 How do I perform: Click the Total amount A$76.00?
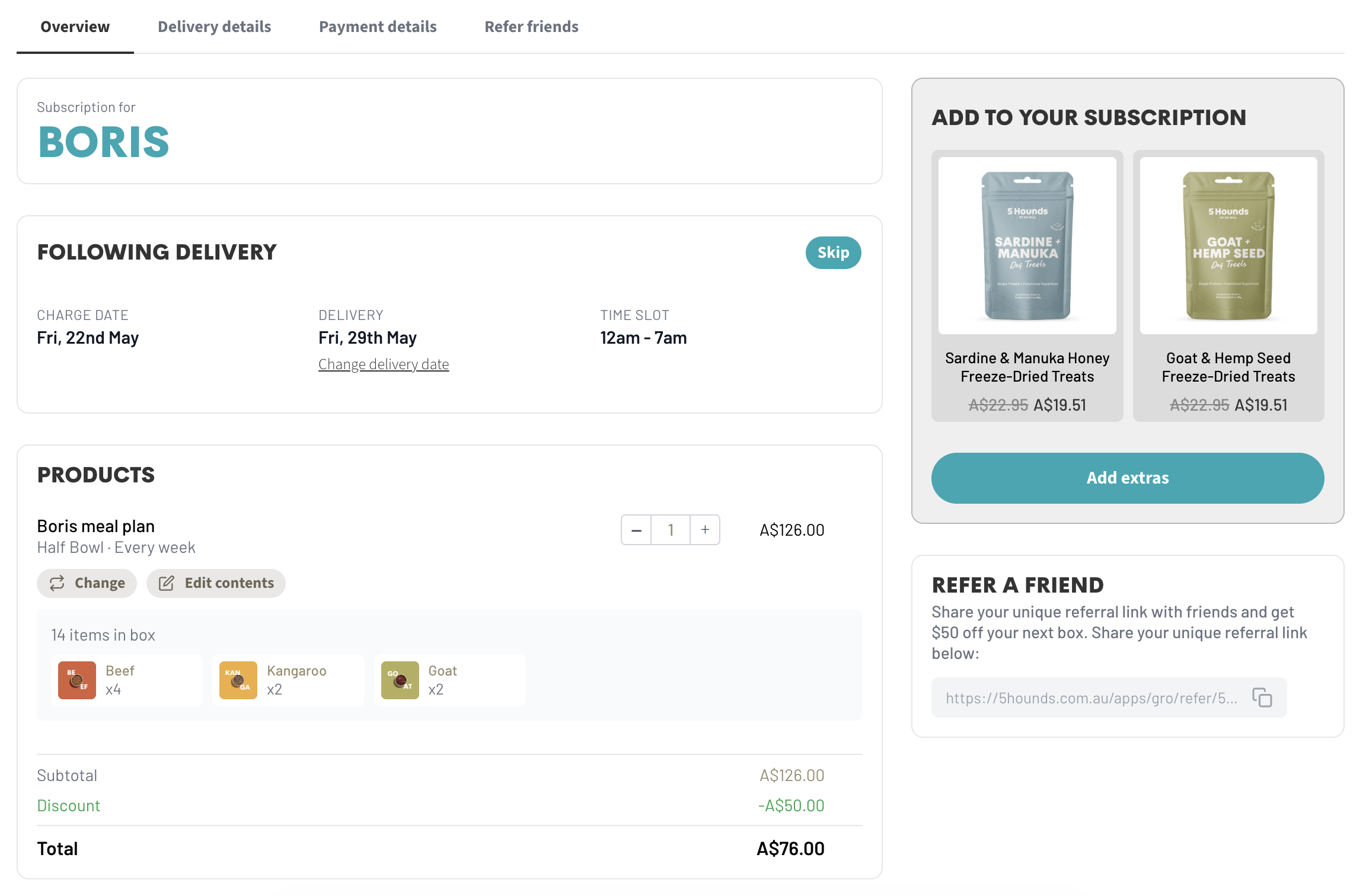[x=790, y=849]
